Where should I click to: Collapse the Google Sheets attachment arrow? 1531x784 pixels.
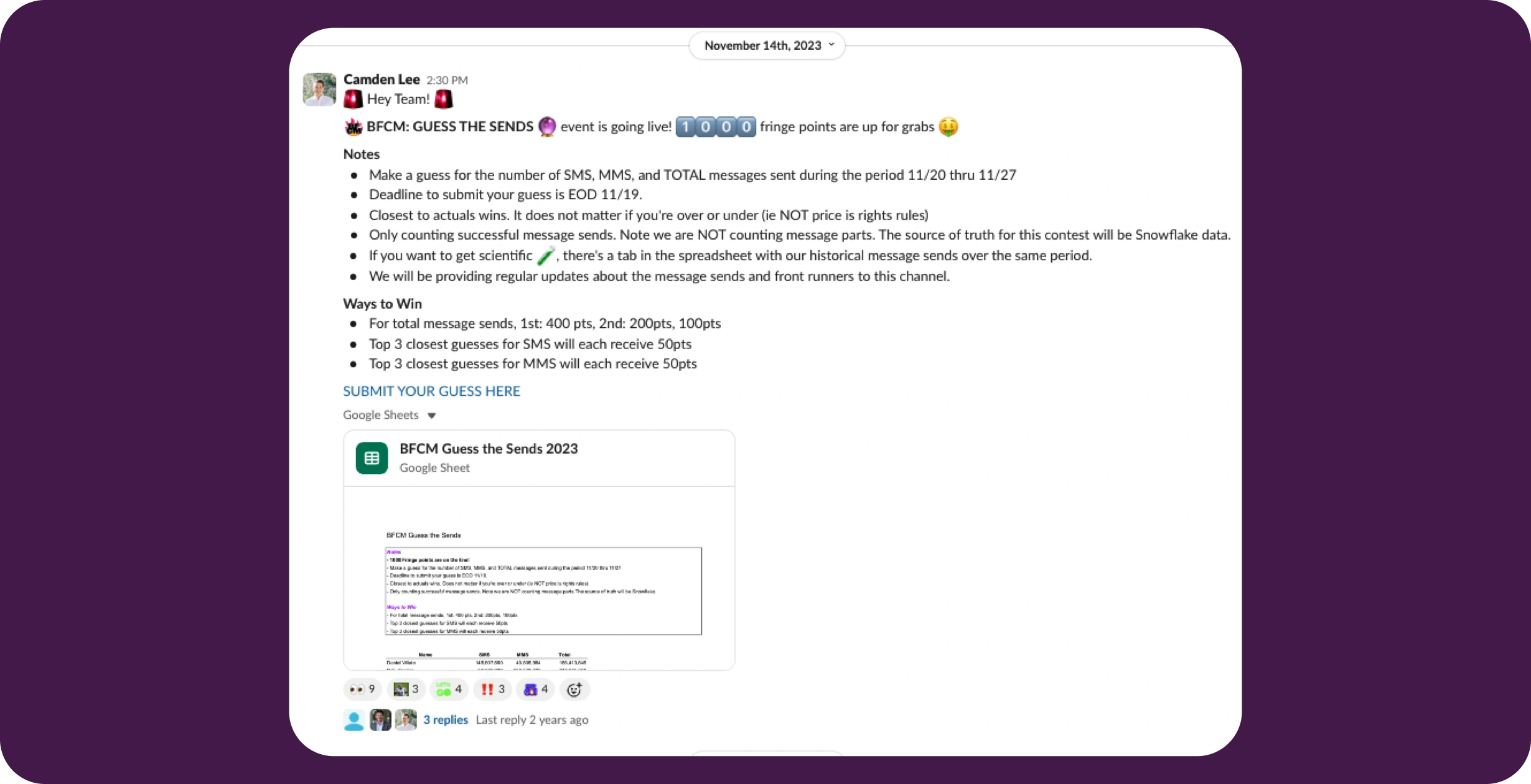431,416
